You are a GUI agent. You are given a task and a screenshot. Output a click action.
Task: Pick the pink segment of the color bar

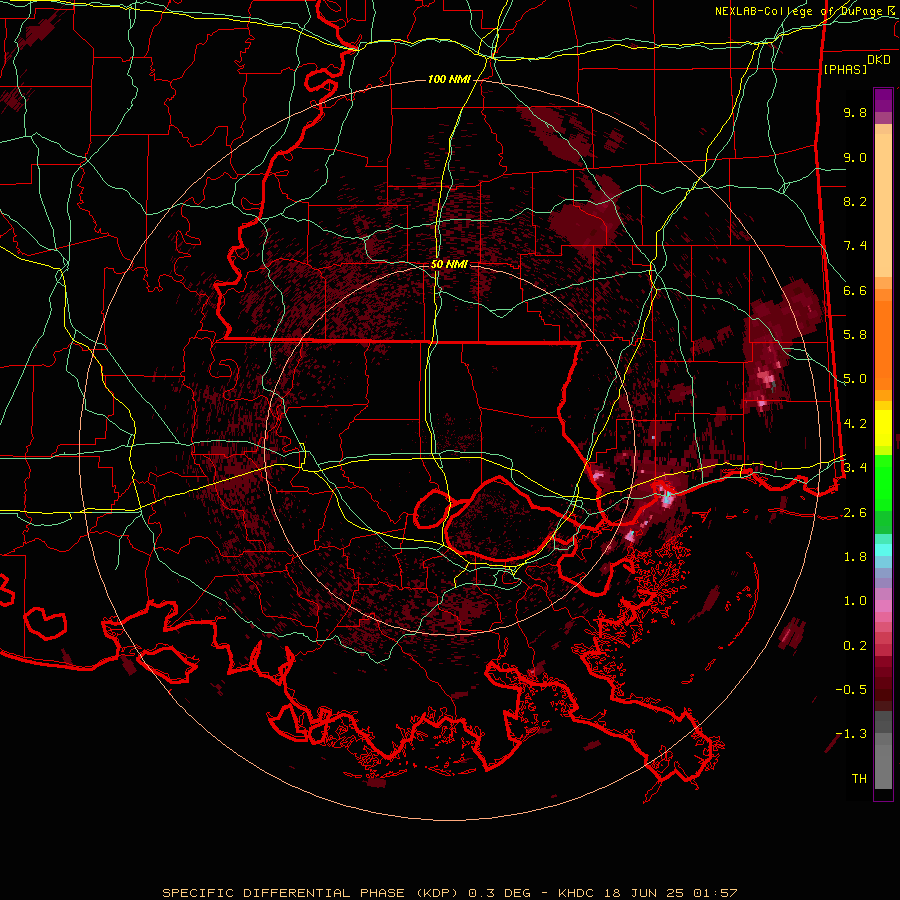(883, 606)
